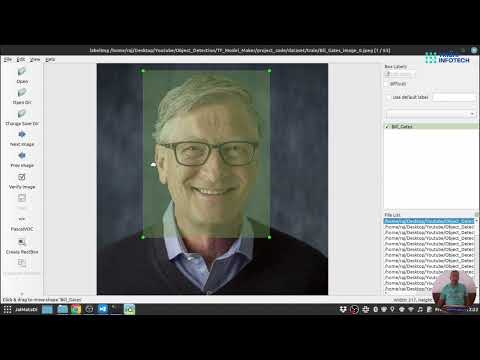Click the Bluetooth tray icon
Screen dimensions: 480x360
tap(375, 309)
